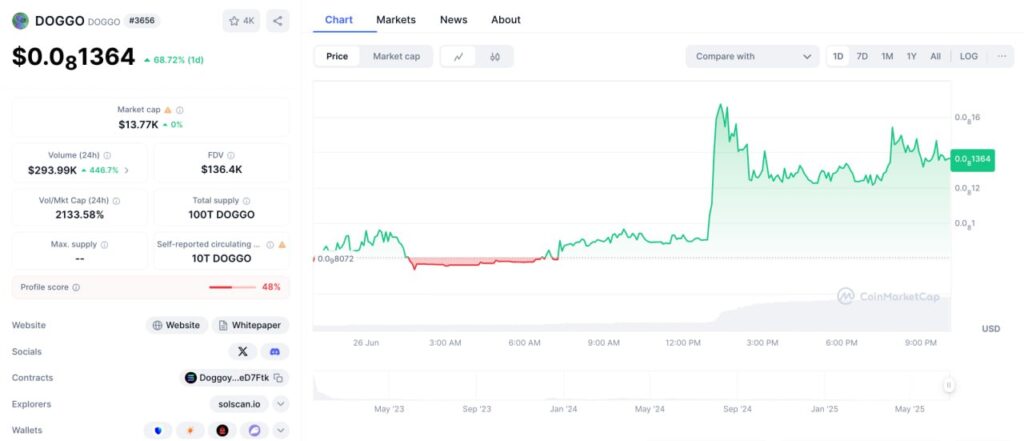Switch to the Markets tab
This screenshot has height=441, width=1024.
tap(396, 20)
